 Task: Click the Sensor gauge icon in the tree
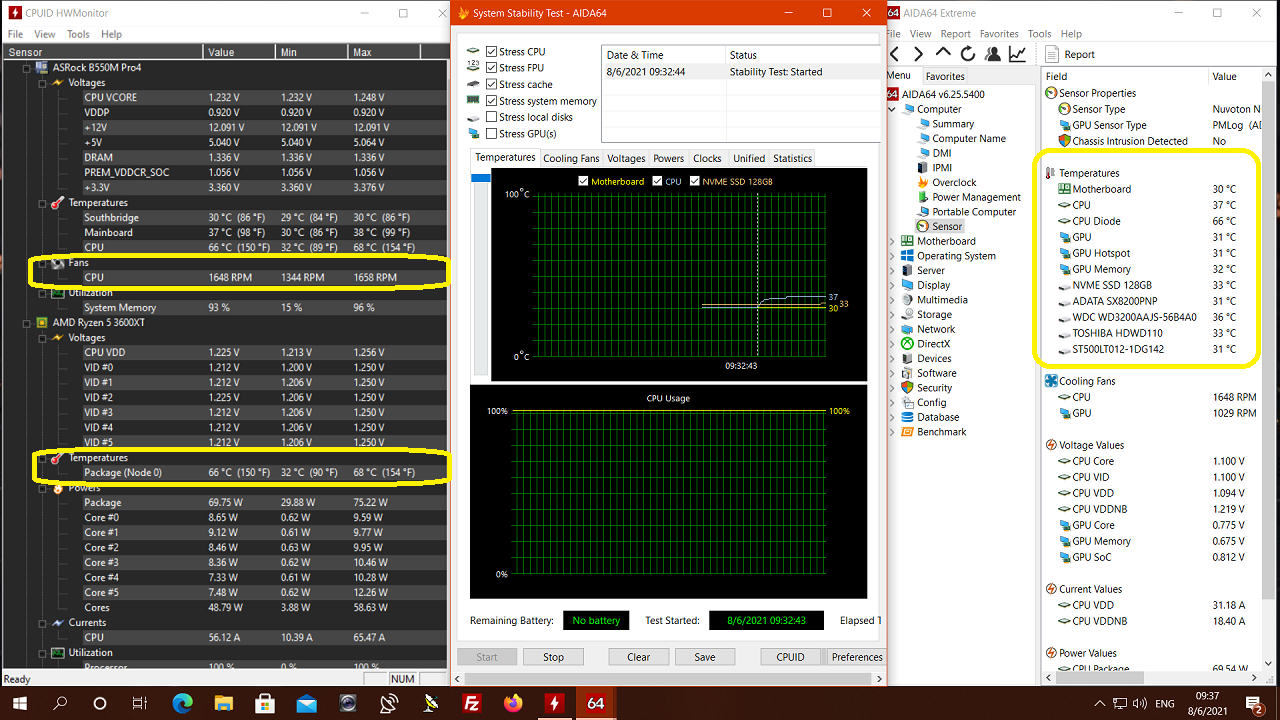point(923,227)
